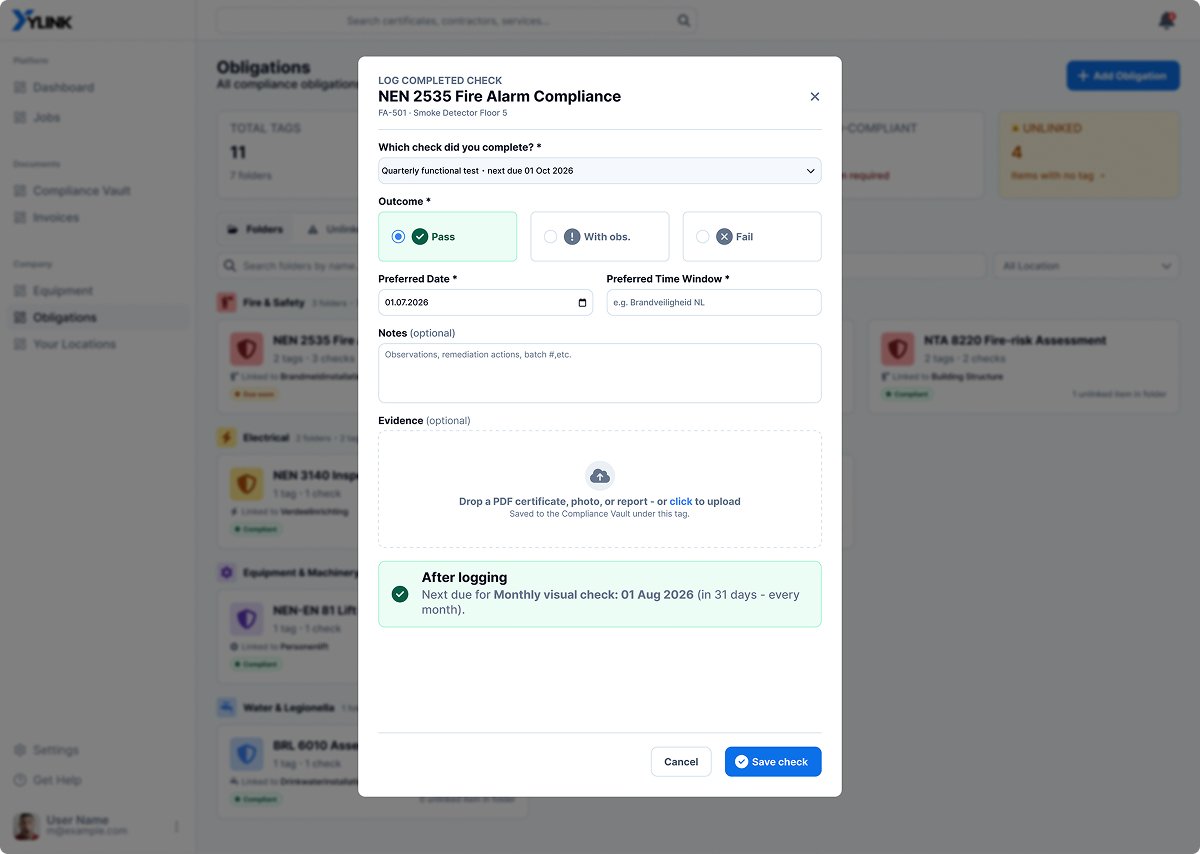Click the Cancel button
The image size is (1200, 854).
pyautogui.click(x=681, y=762)
